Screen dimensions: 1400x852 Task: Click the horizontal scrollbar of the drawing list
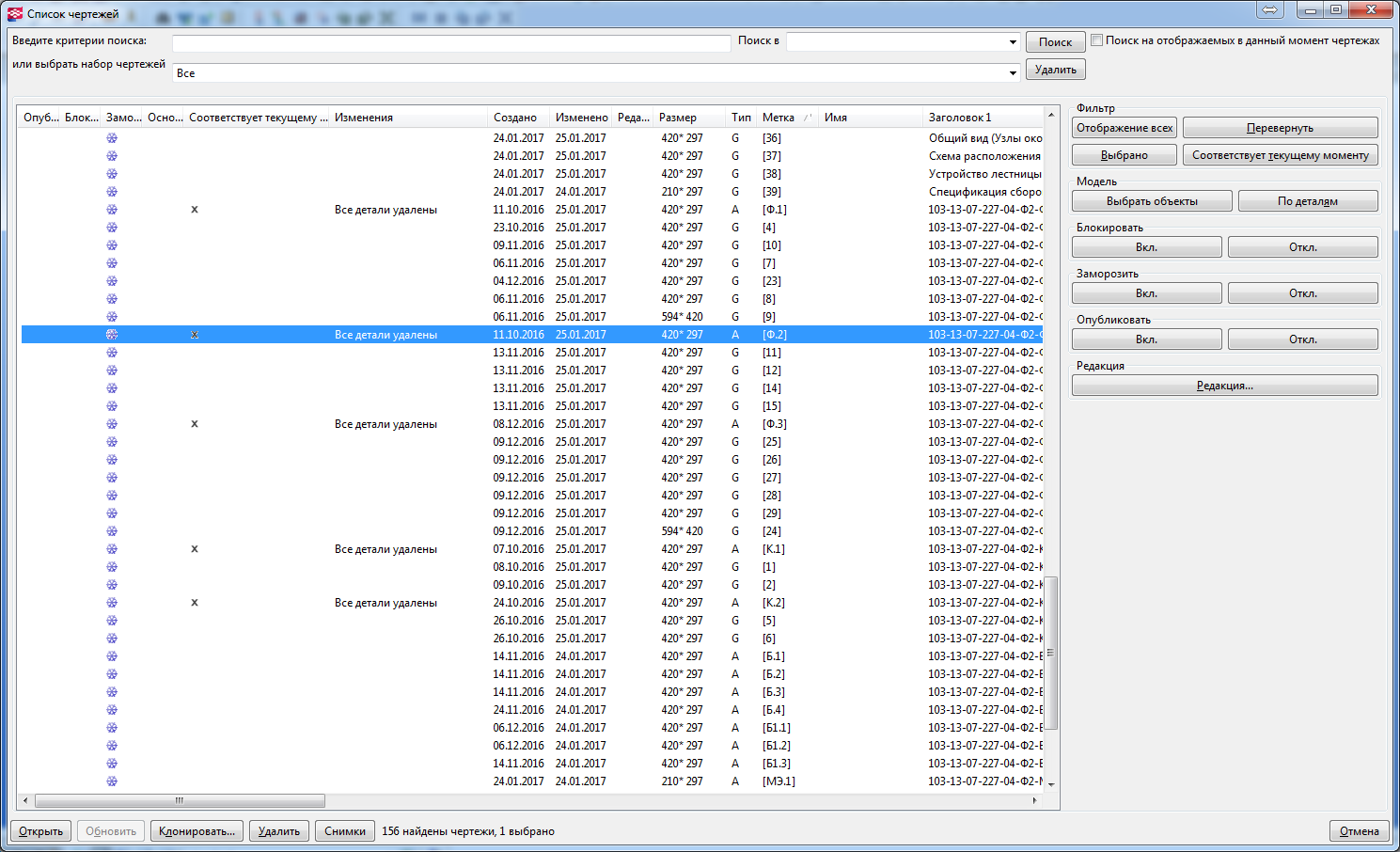179,801
